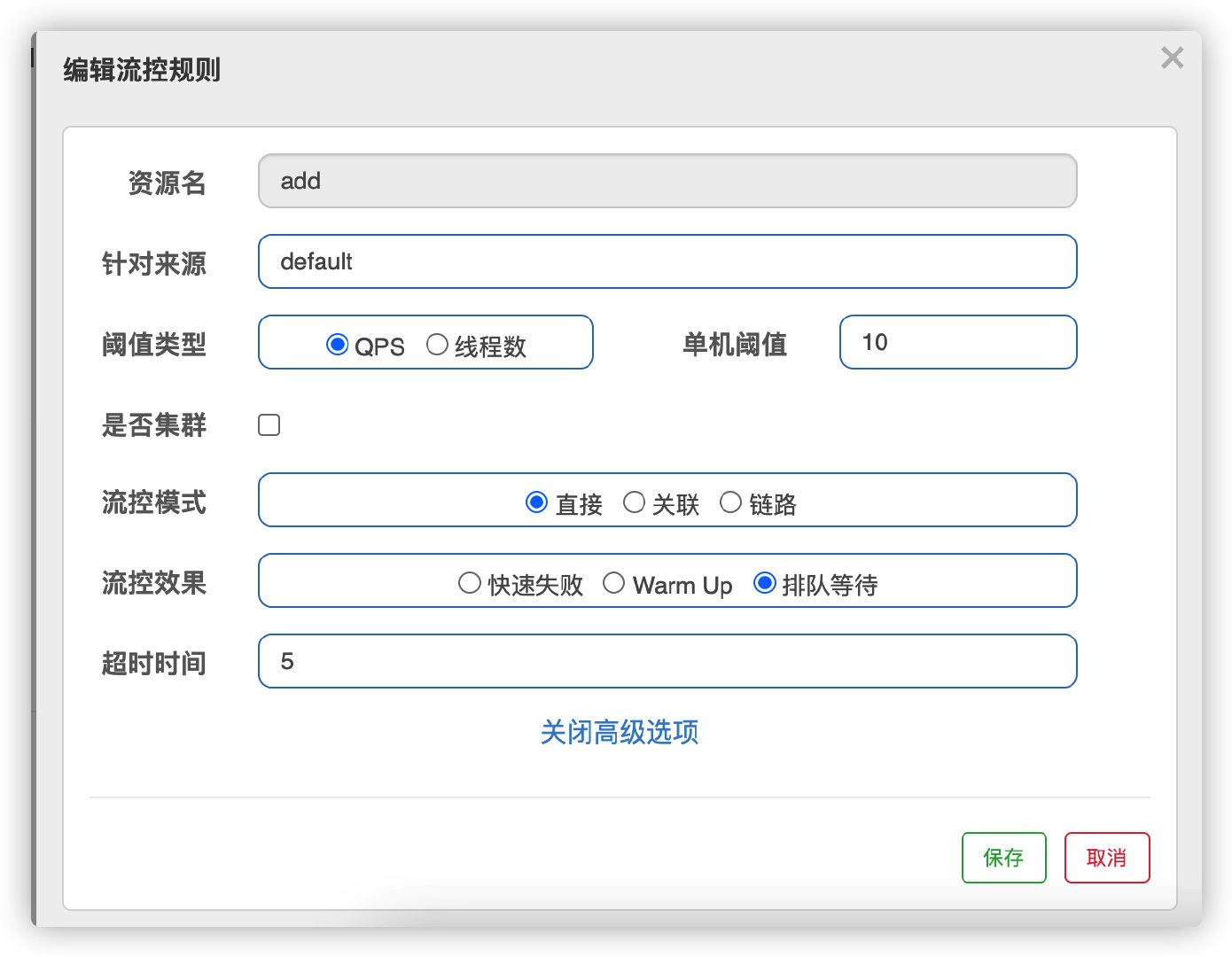Image resolution: width=1232 pixels, height=957 pixels.
Task: Choose 链路 flow control mode
Action: point(730,502)
